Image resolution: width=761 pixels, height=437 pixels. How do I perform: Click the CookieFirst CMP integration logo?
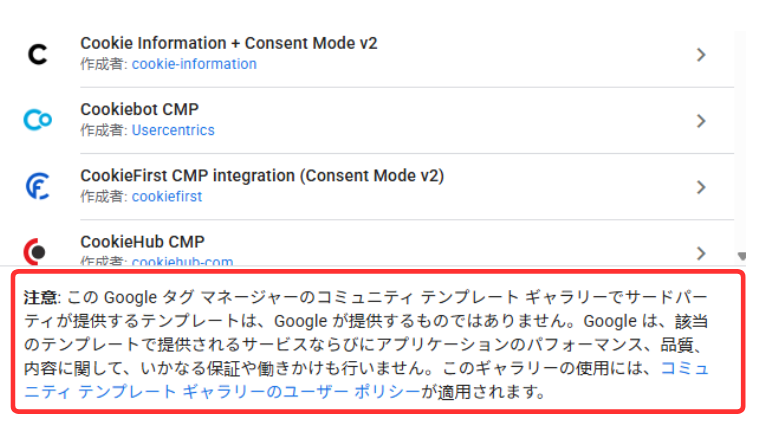37,187
